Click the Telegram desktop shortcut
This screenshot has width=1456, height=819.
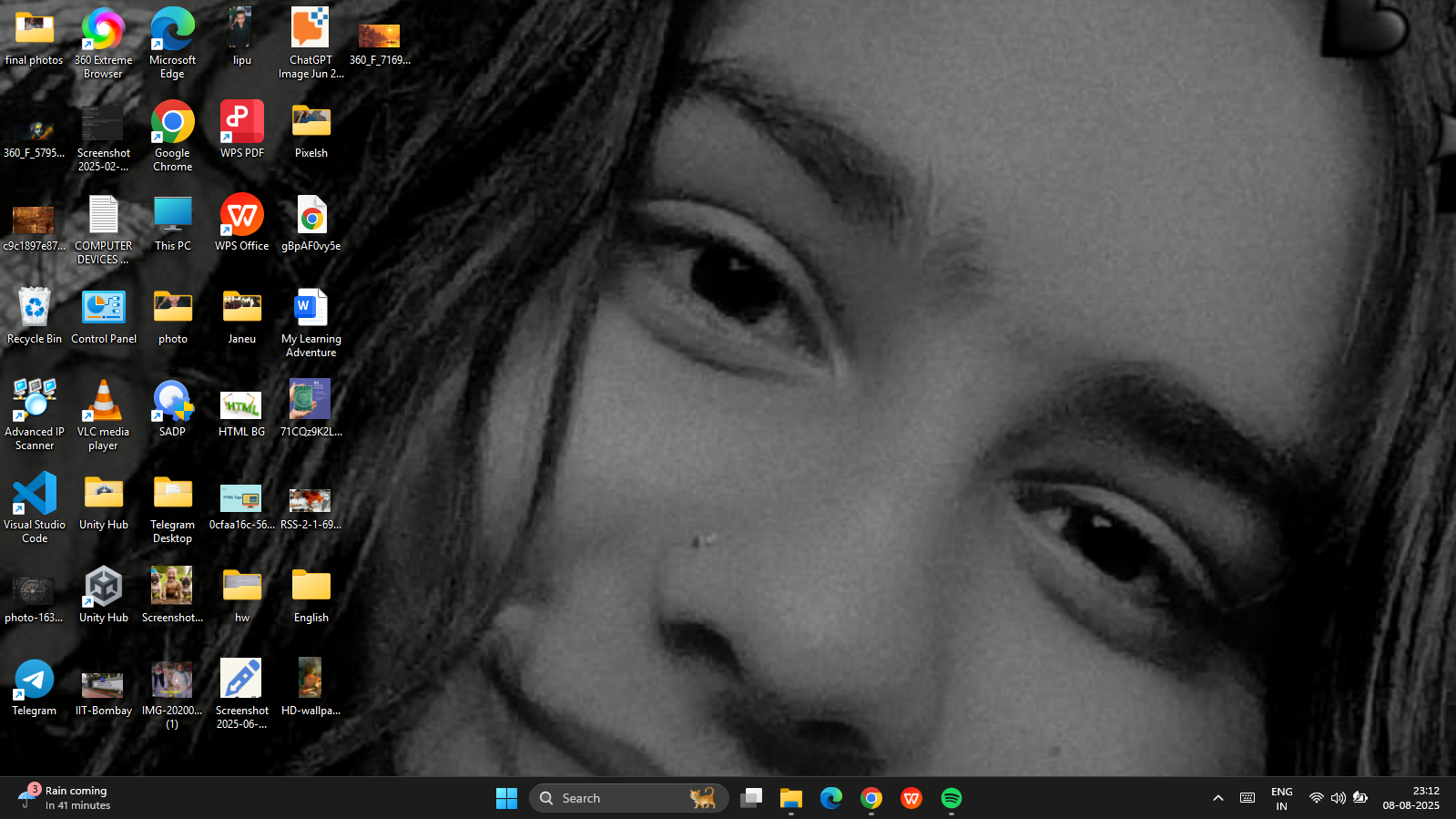(35, 681)
